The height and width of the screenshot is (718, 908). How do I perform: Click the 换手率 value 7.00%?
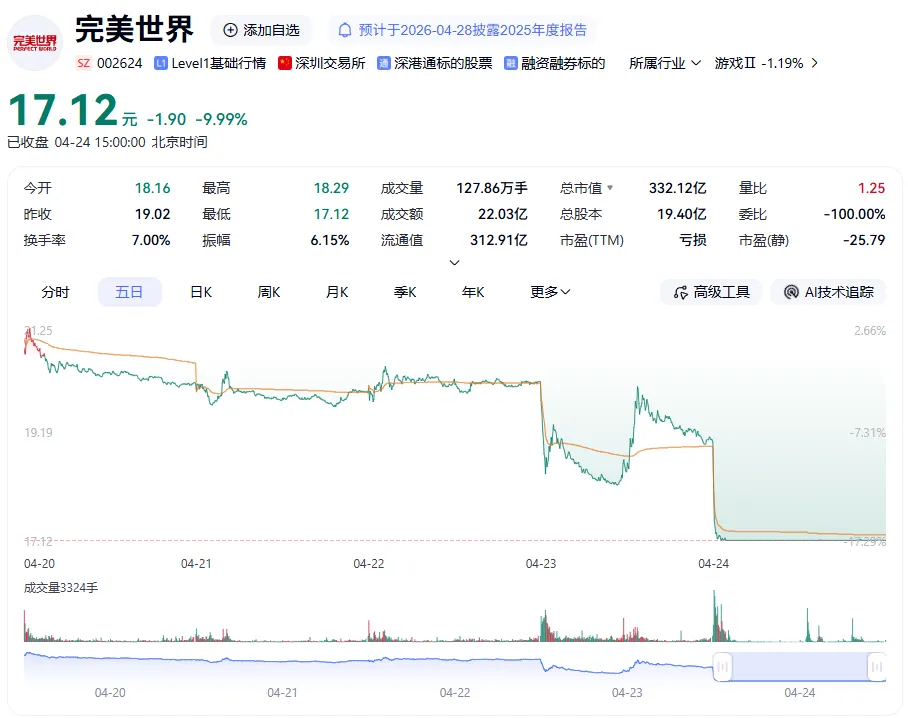[151, 240]
